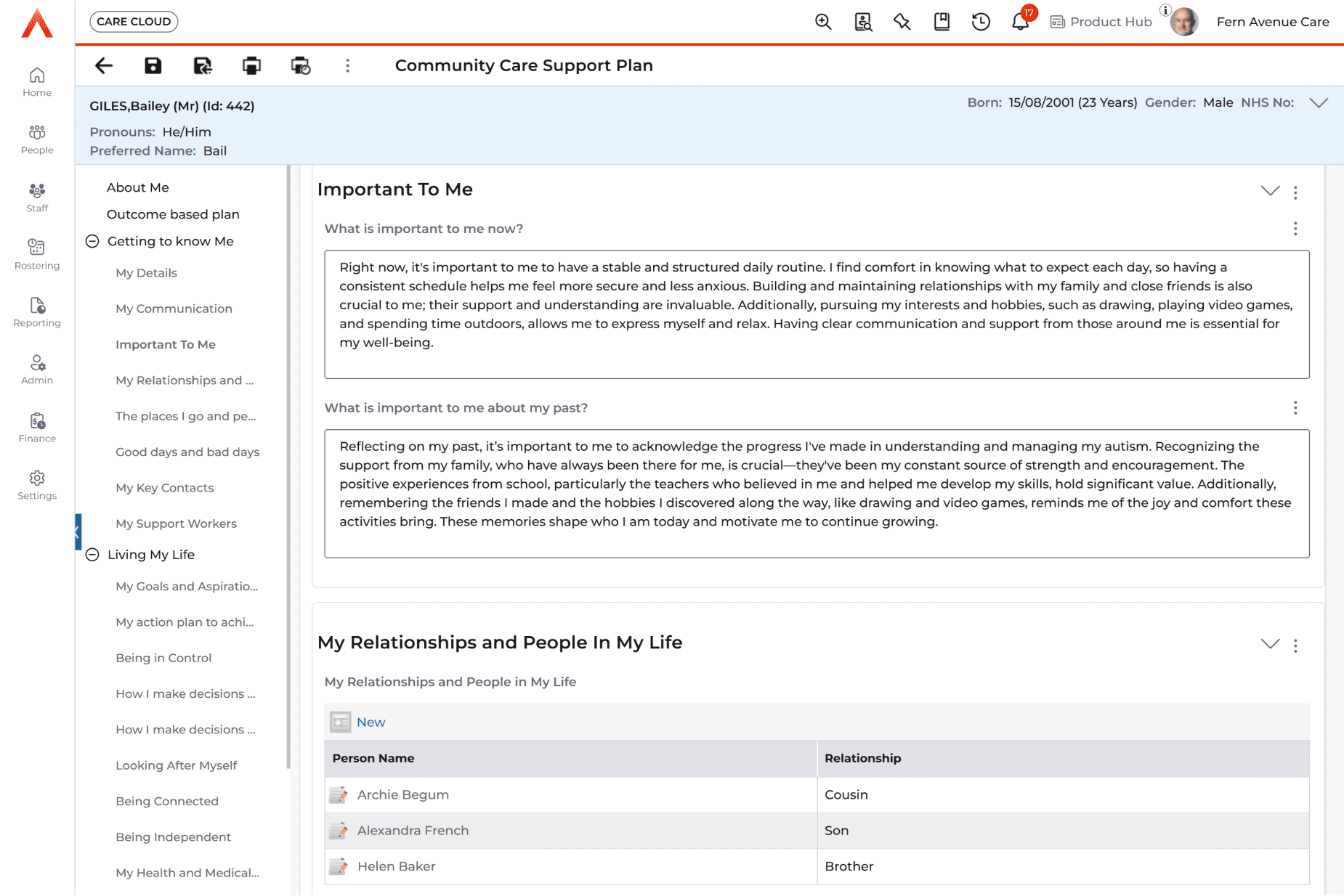Click the user profile avatar

[1184, 22]
